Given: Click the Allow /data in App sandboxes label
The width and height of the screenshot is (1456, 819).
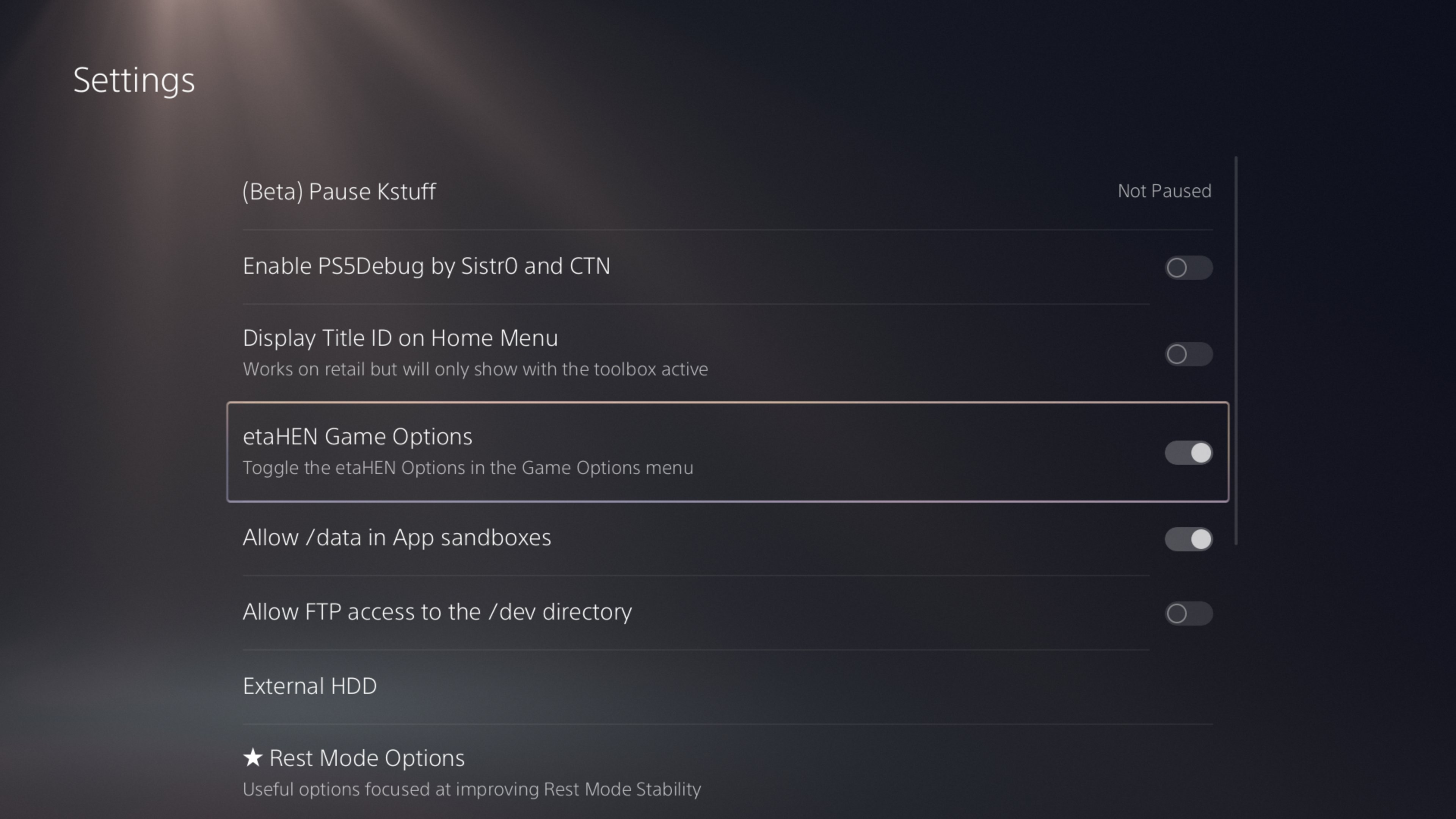Looking at the screenshot, I should (397, 537).
